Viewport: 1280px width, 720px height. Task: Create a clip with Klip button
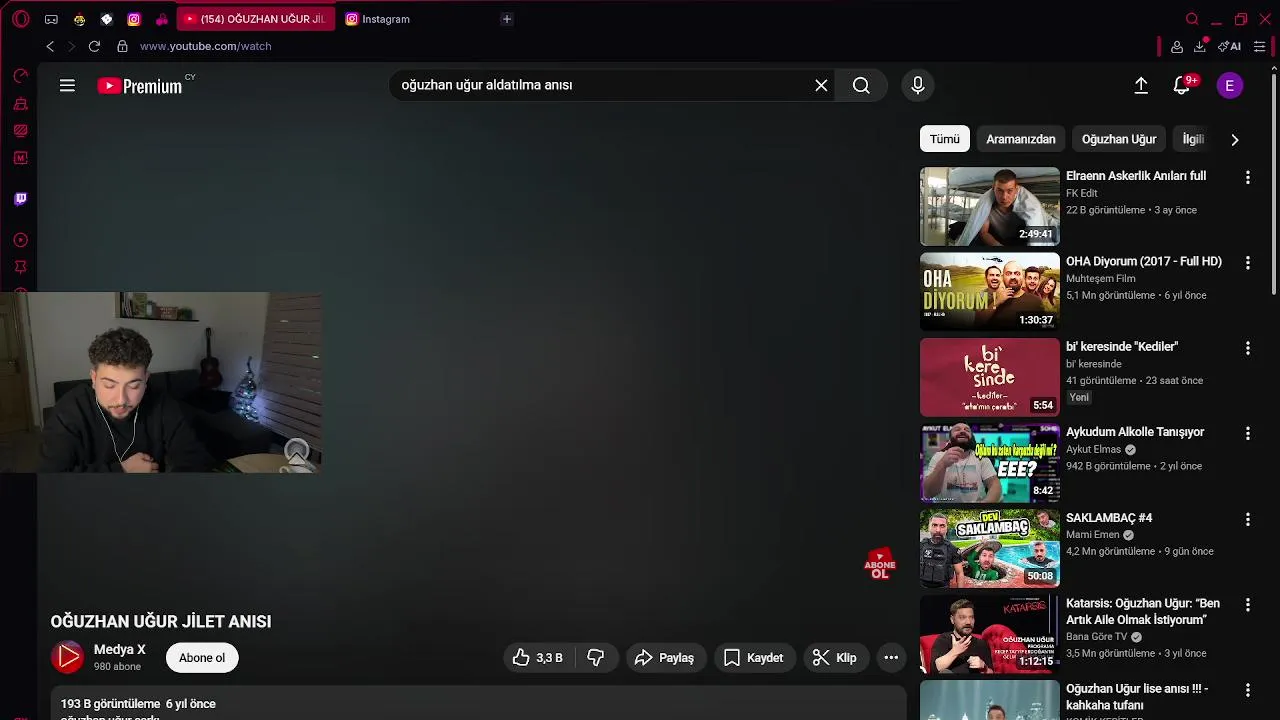click(835, 658)
